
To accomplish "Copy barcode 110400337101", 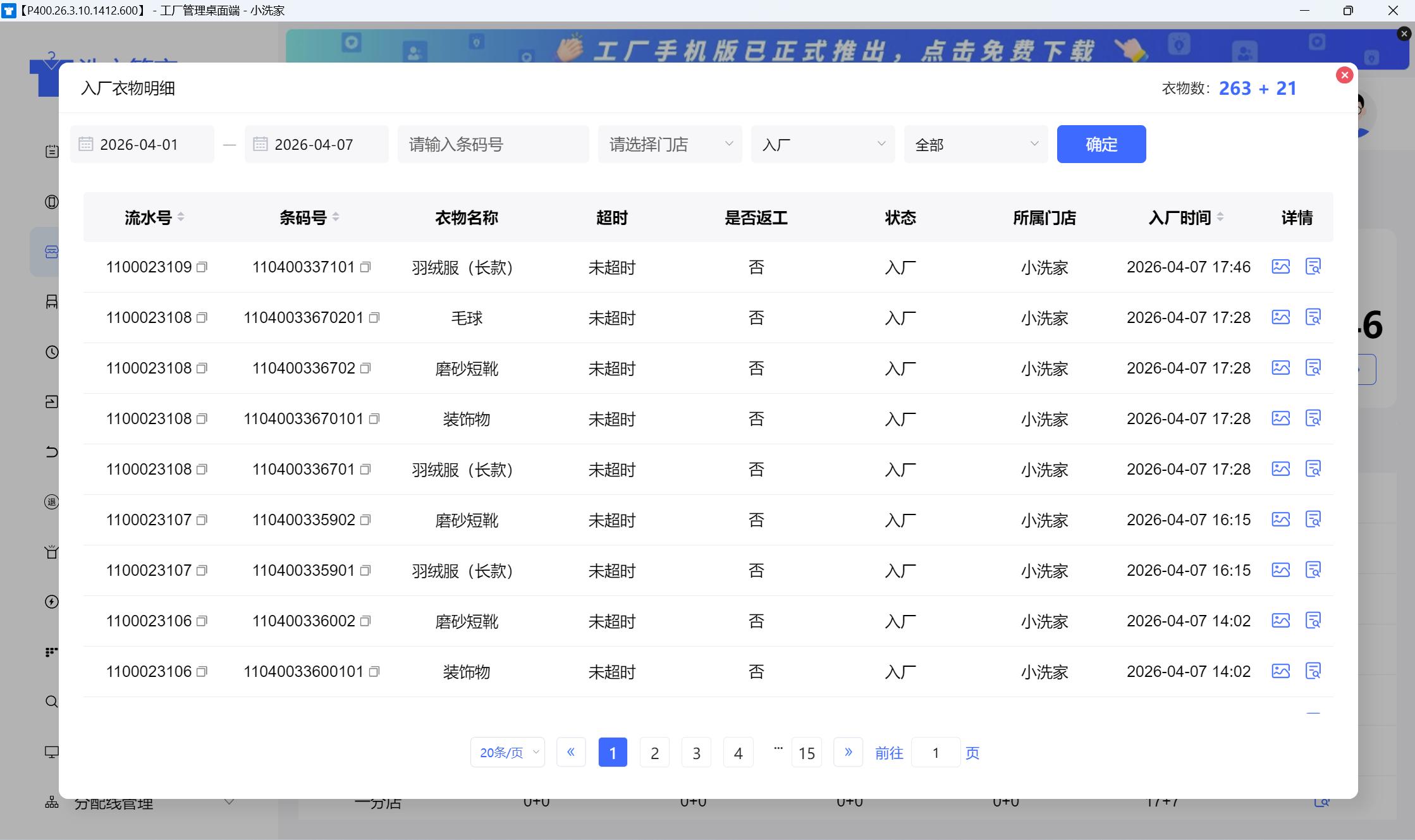I will pyautogui.click(x=365, y=267).
